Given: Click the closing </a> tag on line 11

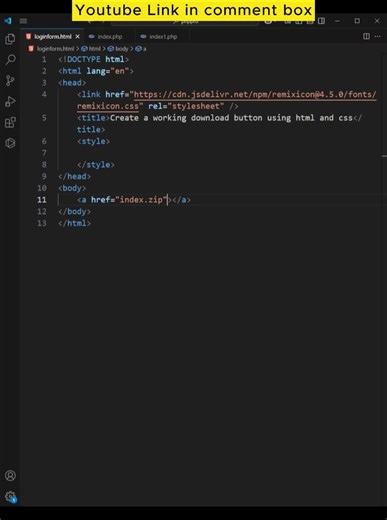Looking at the screenshot, I should 181,200.
